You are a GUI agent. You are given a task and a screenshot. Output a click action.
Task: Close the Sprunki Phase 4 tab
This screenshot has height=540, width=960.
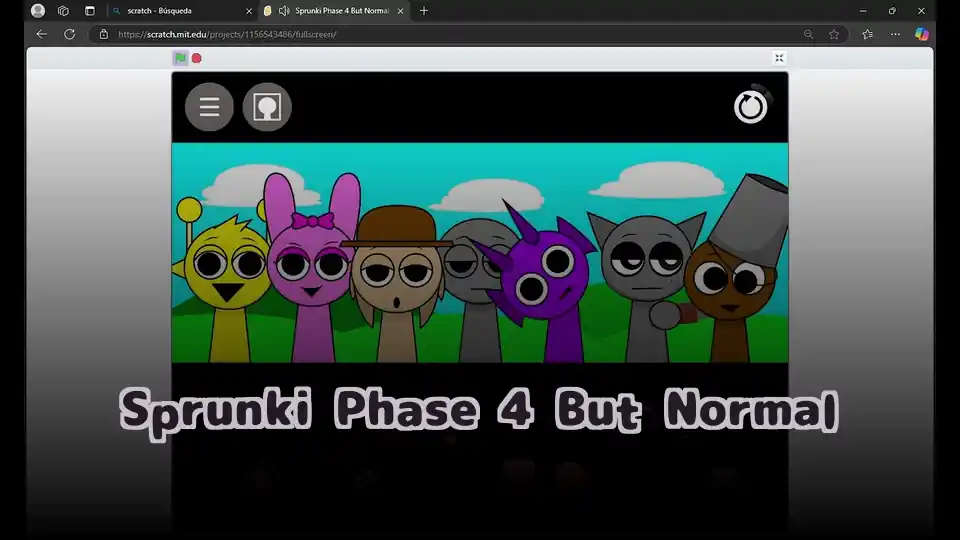[x=400, y=11]
